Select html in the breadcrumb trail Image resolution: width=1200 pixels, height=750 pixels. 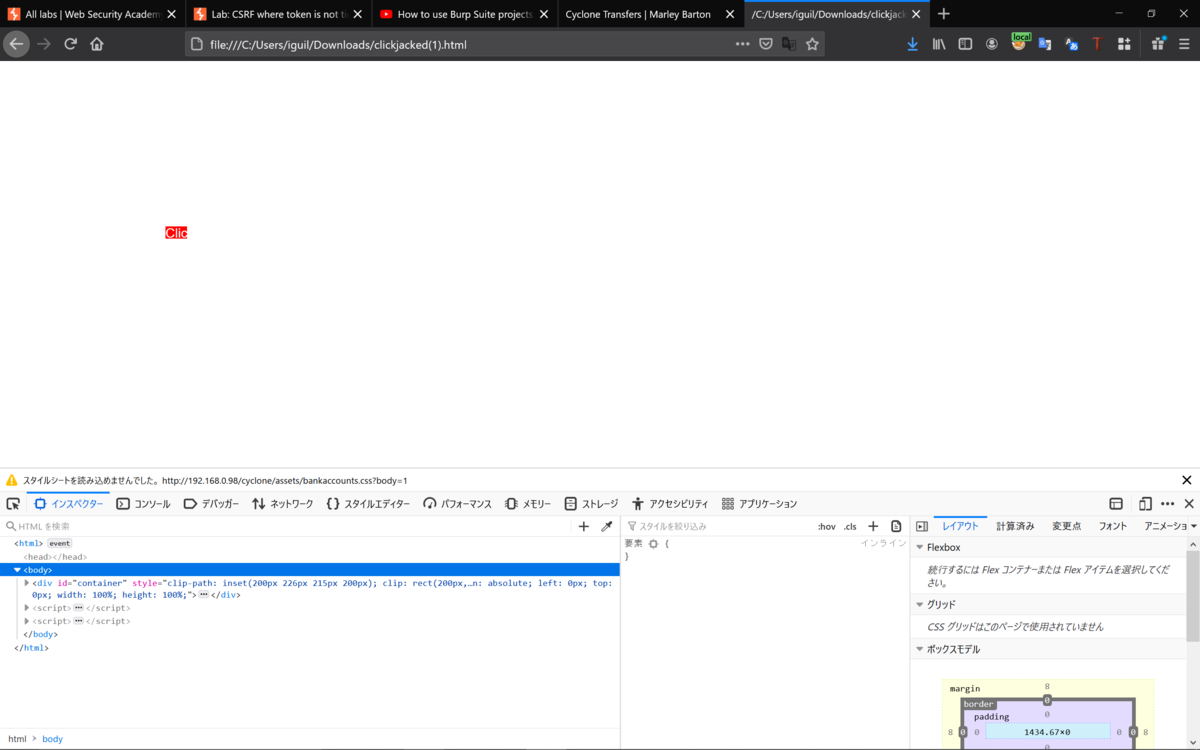(17, 739)
